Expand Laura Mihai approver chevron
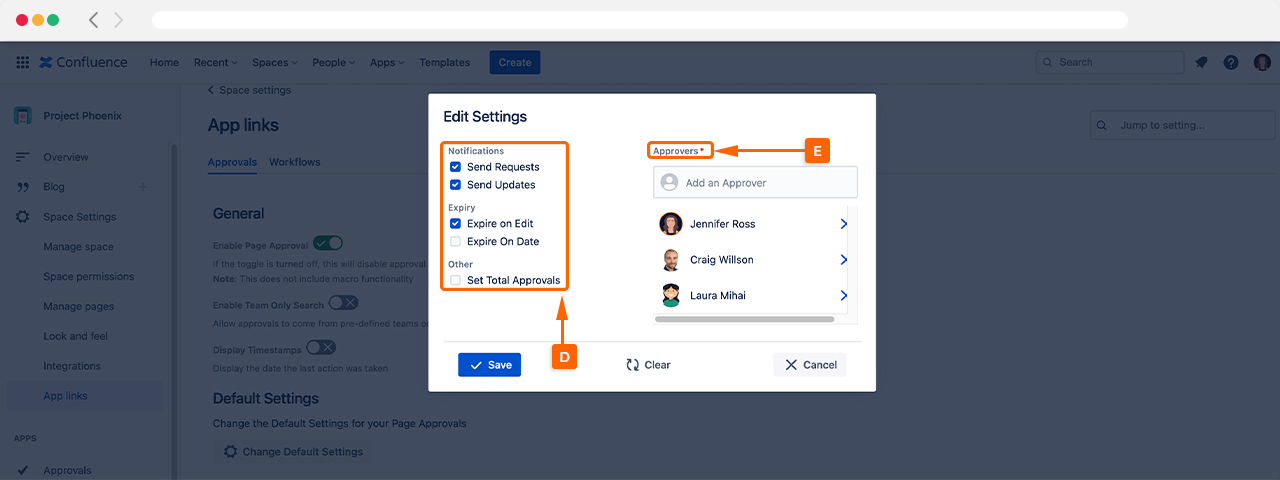This screenshot has width=1280, height=480. point(843,296)
